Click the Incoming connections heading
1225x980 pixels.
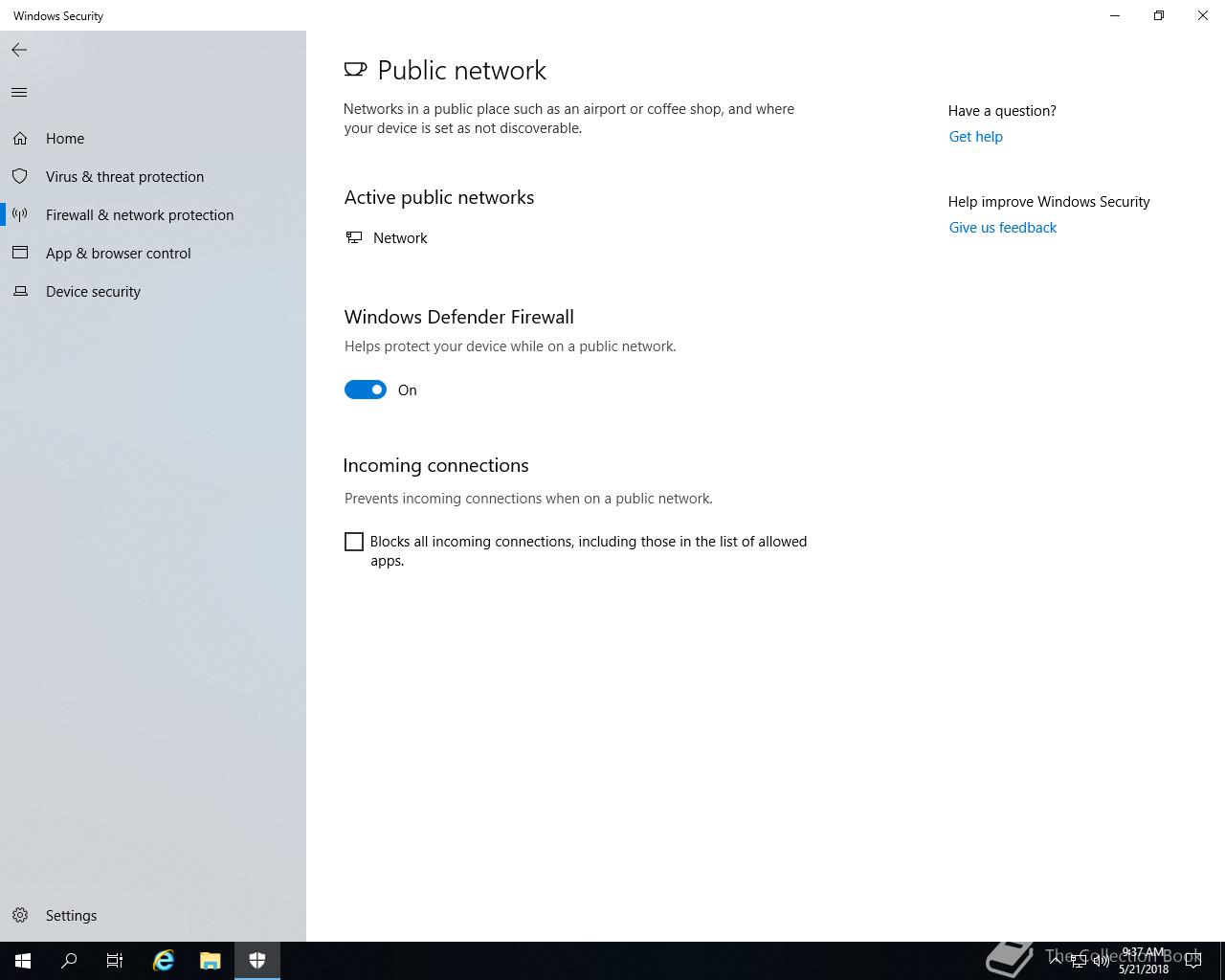(x=435, y=465)
